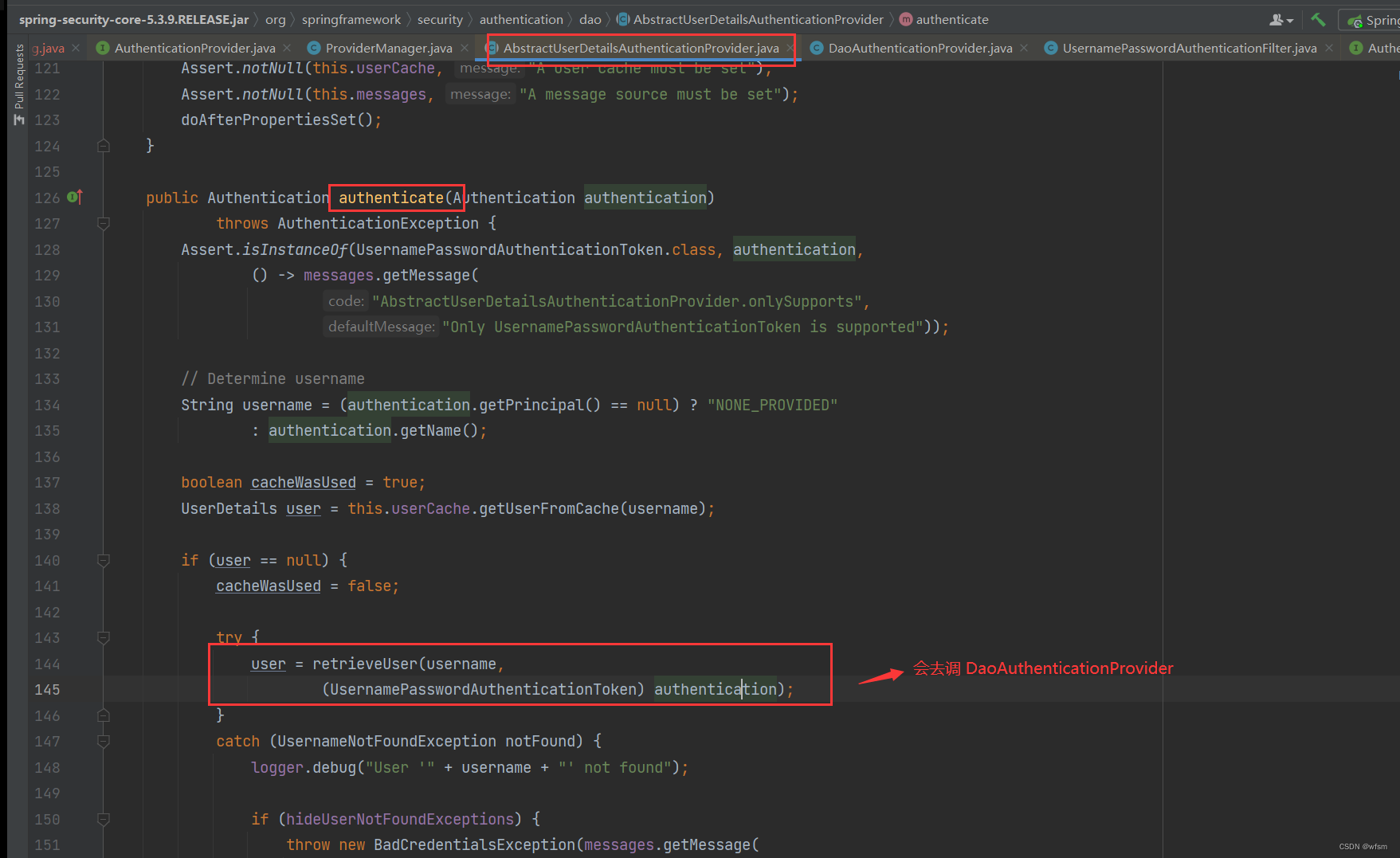Collapse the hideUserNotFoundExceptions if fold at line 150

pyautogui.click(x=104, y=819)
